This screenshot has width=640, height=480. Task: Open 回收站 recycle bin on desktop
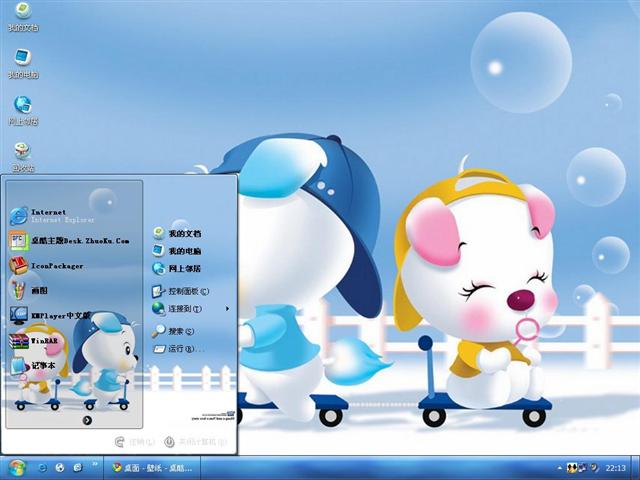pyautogui.click(x=23, y=158)
